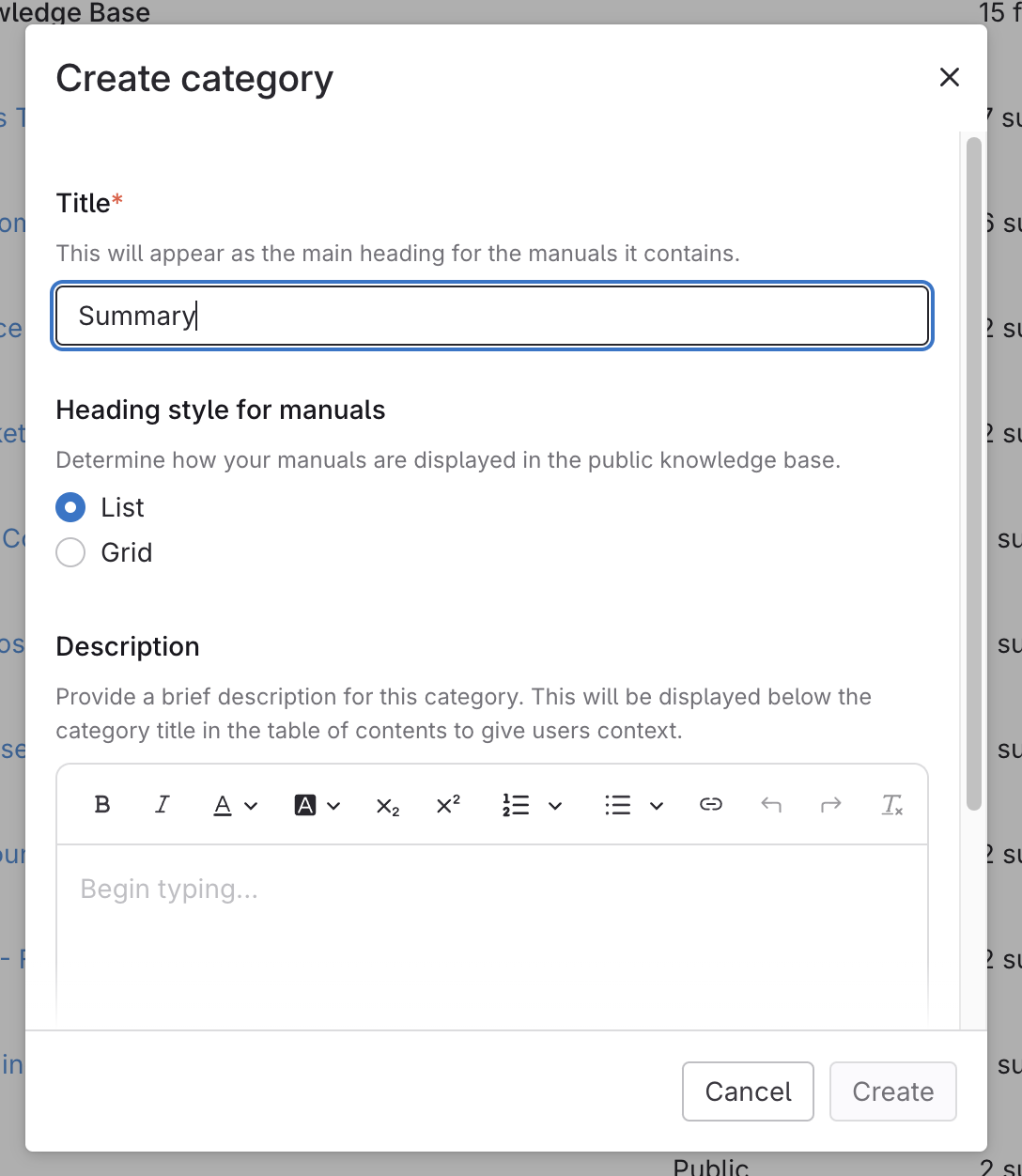
Task: Select the List heading style
Action: [x=70, y=508]
